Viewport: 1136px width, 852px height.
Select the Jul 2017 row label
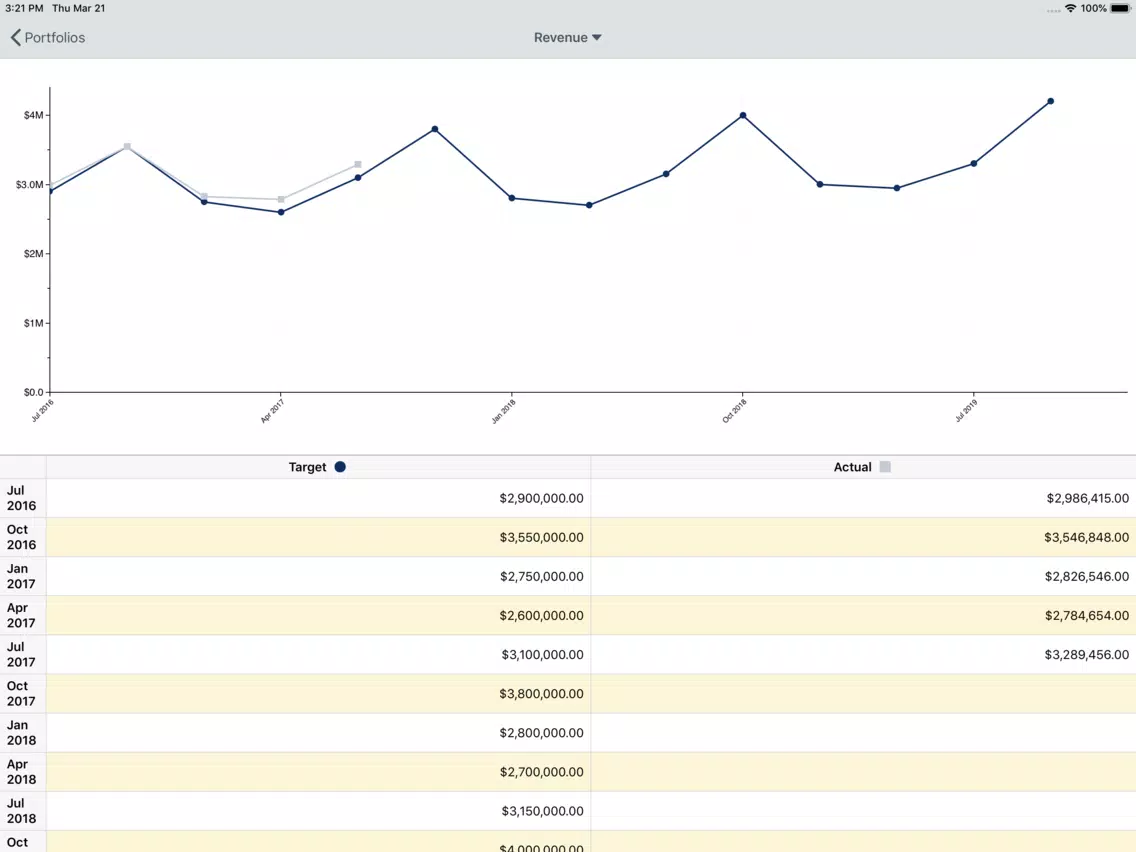[x=21, y=655]
